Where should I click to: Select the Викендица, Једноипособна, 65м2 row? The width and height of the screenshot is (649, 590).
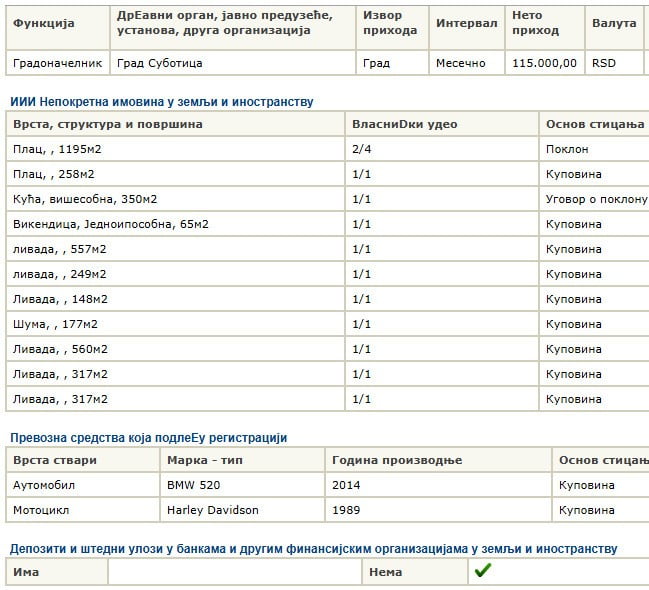point(327,224)
